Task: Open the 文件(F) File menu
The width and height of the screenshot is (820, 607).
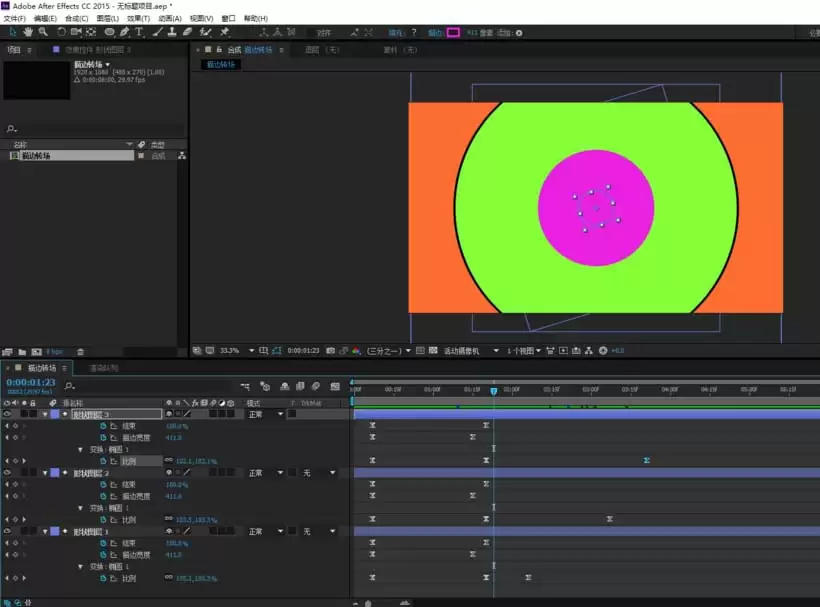Action: click(x=15, y=18)
